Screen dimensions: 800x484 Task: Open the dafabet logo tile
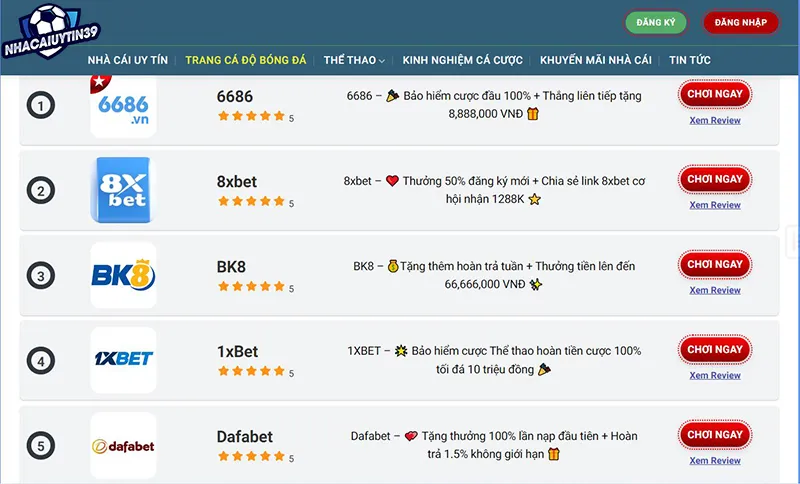click(123, 445)
